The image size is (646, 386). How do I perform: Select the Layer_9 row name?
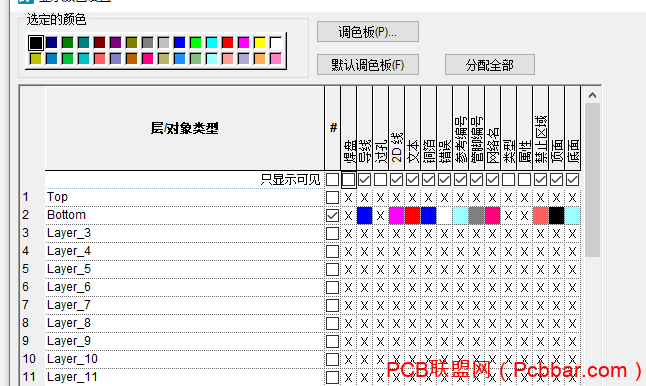point(69,341)
